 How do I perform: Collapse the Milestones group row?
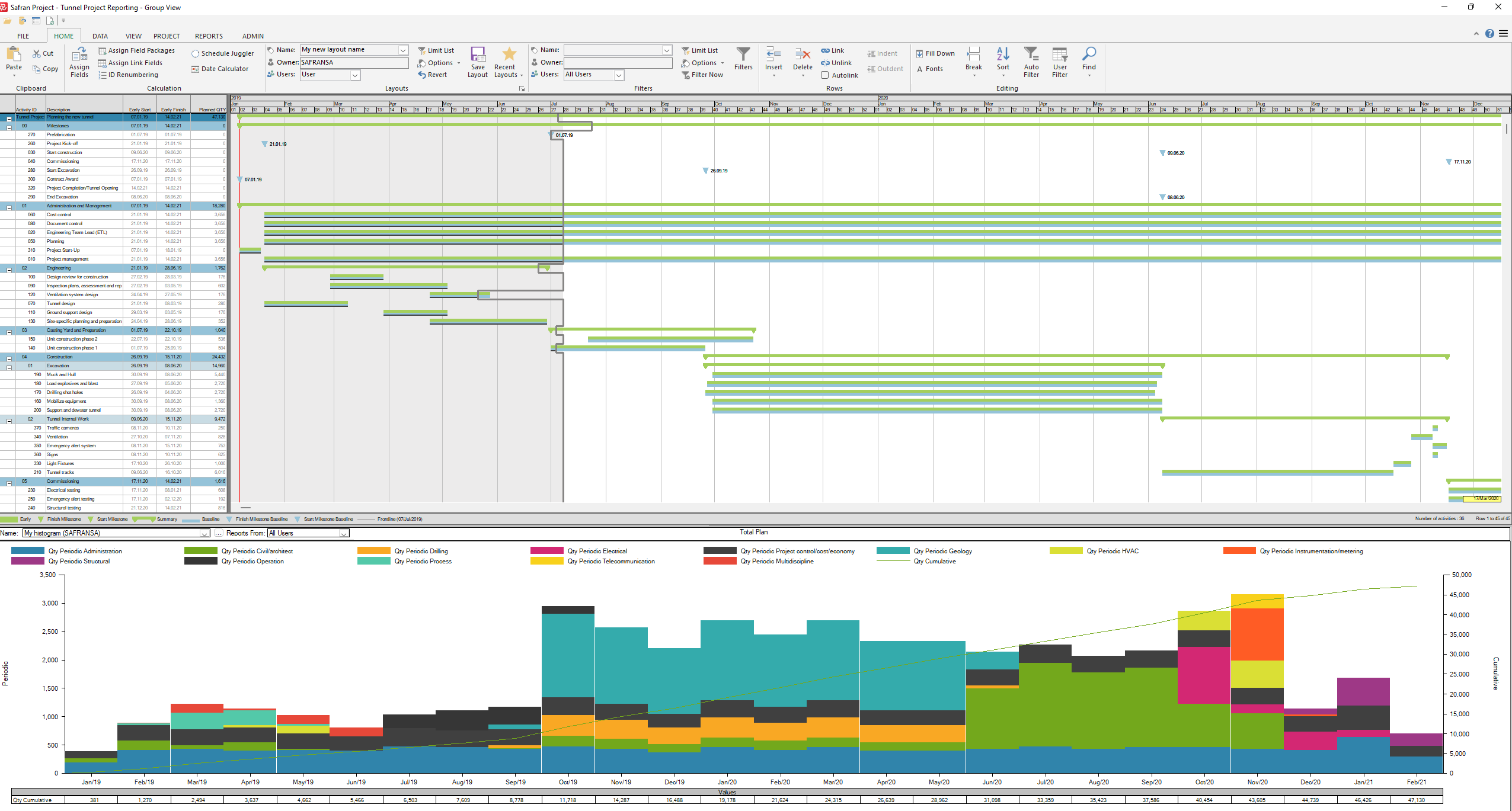click(x=9, y=127)
